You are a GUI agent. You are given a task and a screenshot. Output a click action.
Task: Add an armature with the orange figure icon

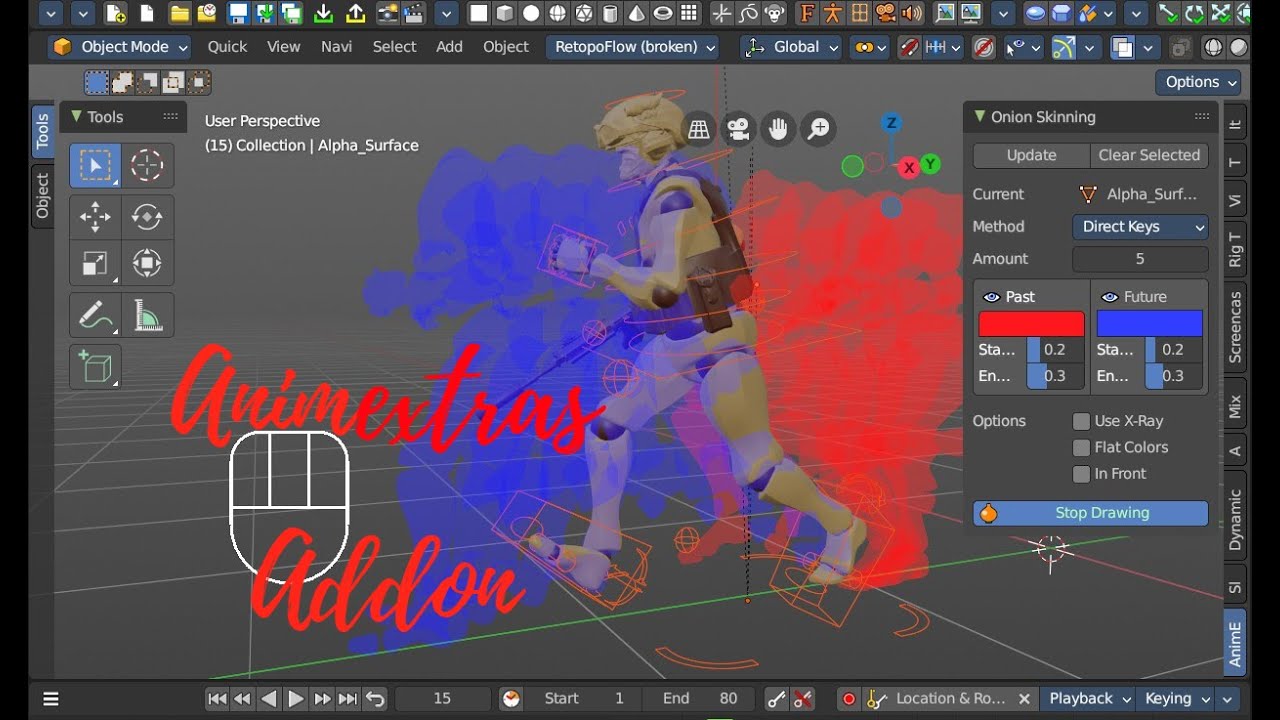[x=834, y=13]
